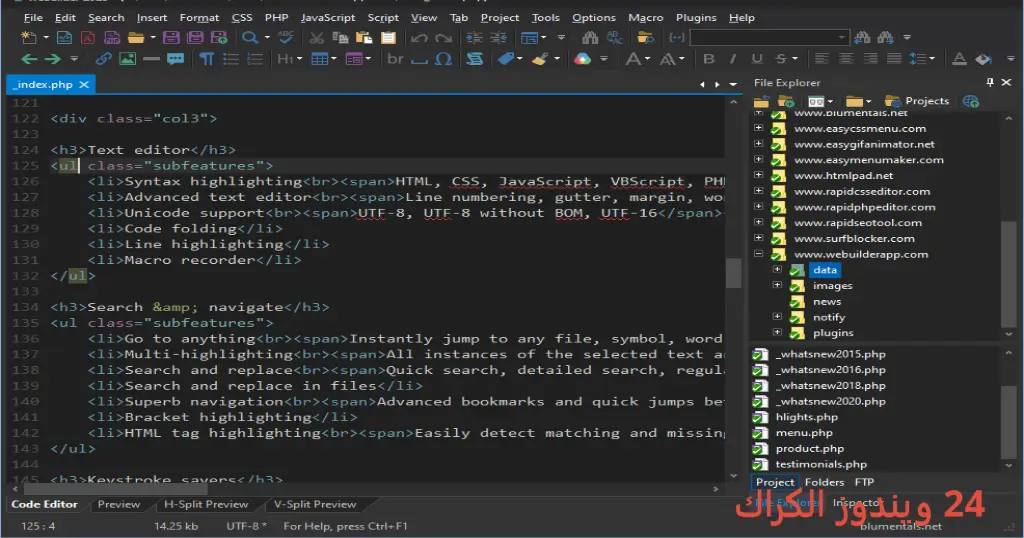
Task: Open the Insert Table dropdown
Action: 334,59
